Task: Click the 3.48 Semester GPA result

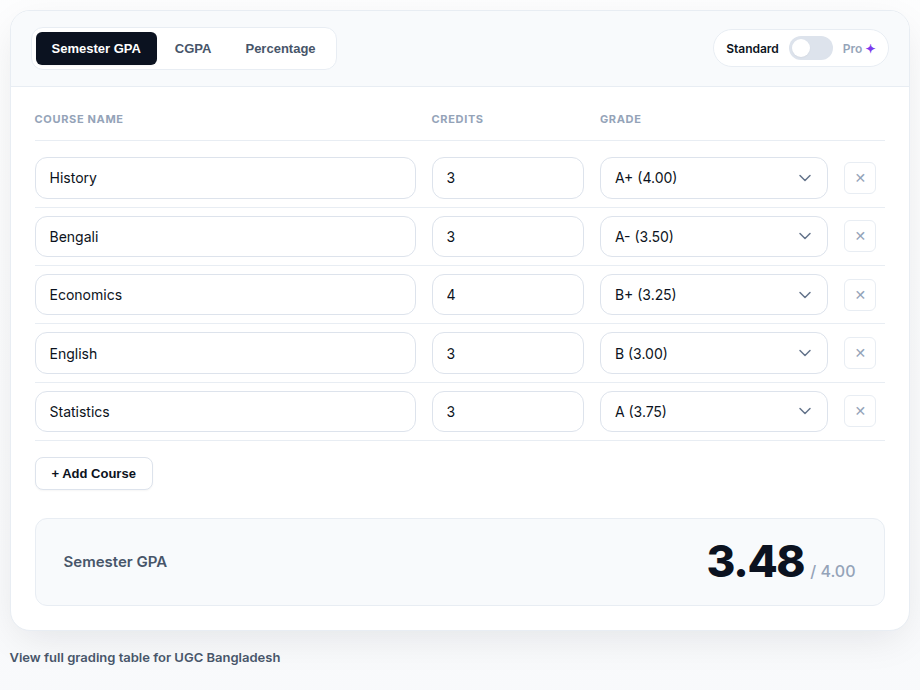Action: (756, 562)
